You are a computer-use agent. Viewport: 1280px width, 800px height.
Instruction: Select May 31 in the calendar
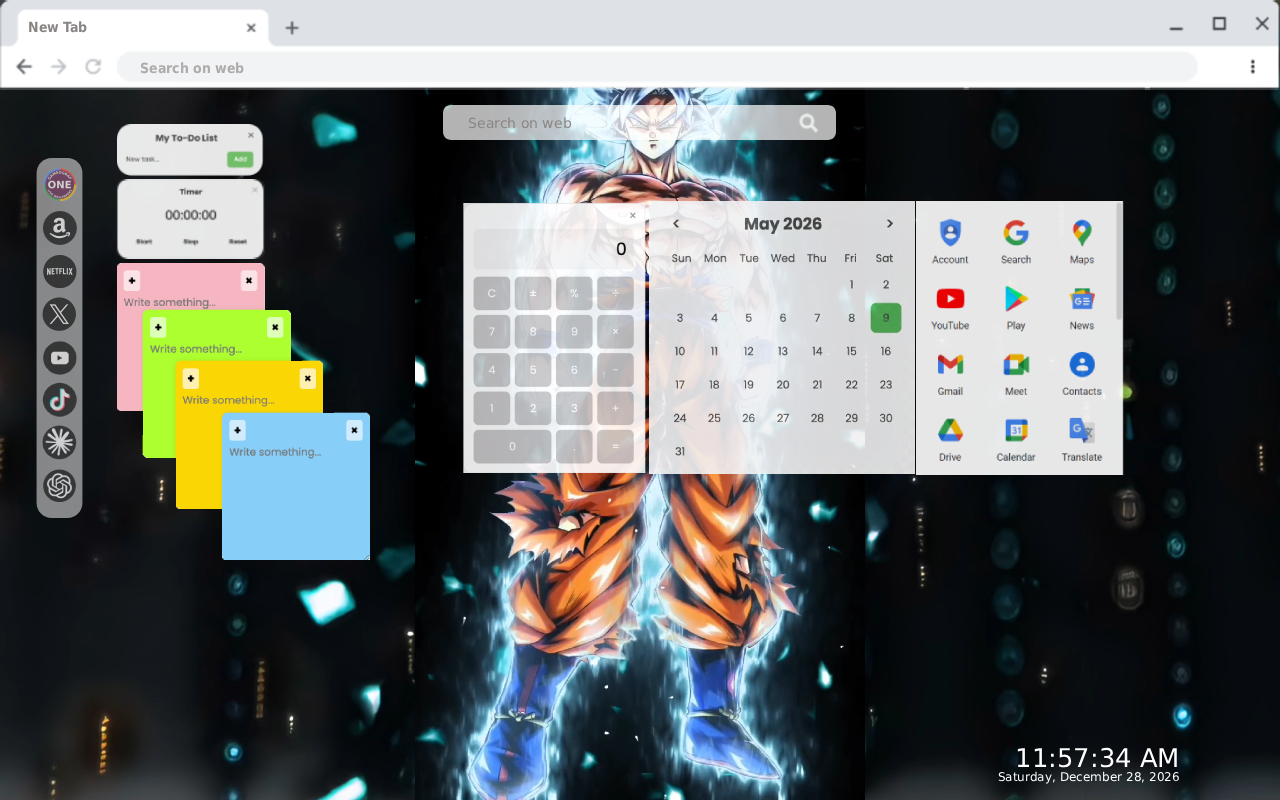click(x=680, y=451)
